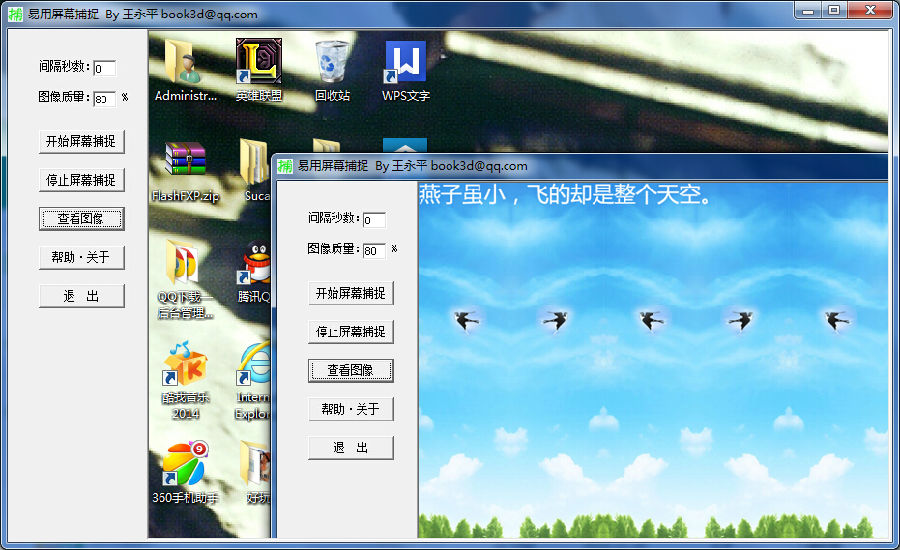
Task: Click the outer window's 图像质量 input box
Action: [x=104, y=99]
